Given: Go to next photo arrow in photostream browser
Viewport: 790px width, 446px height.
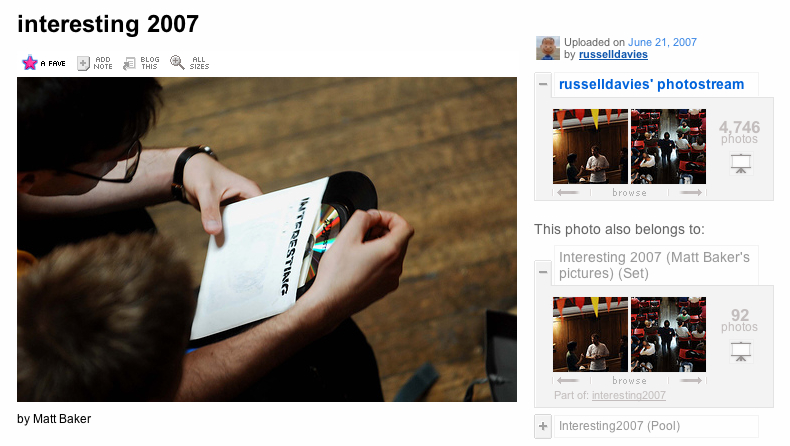Looking at the screenshot, I should [x=691, y=193].
